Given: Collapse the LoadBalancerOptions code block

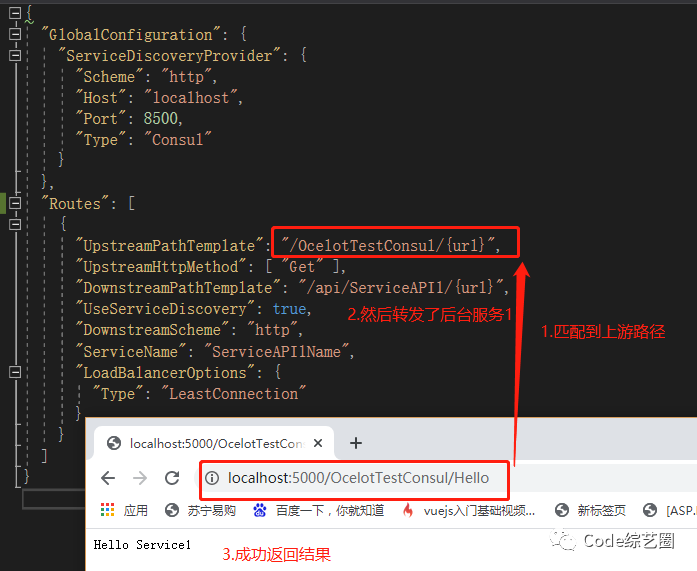Looking at the screenshot, I should pyautogui.click(x=15, y=372).
